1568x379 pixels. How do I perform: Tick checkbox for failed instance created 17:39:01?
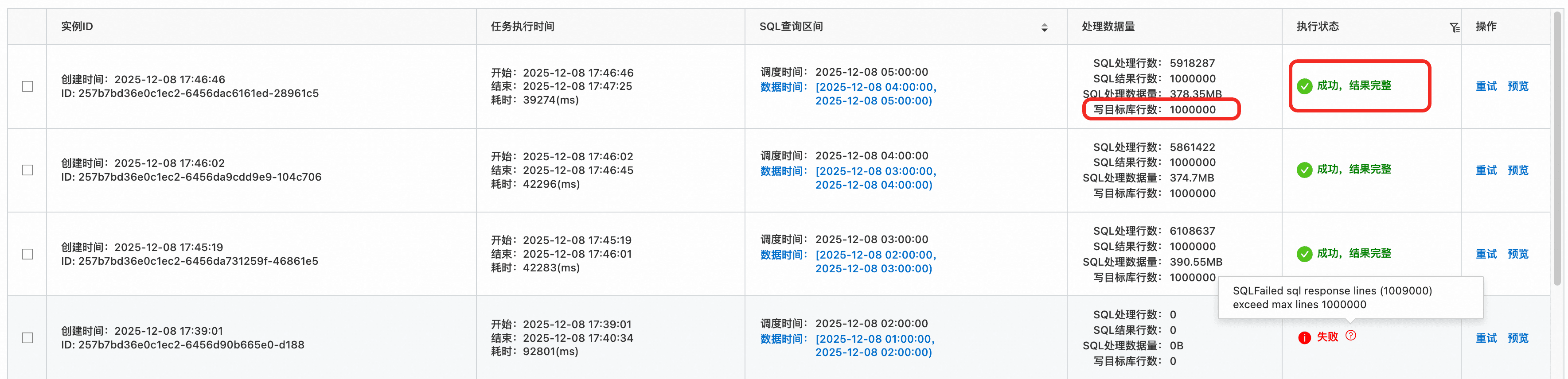click(x=27, y=338)
